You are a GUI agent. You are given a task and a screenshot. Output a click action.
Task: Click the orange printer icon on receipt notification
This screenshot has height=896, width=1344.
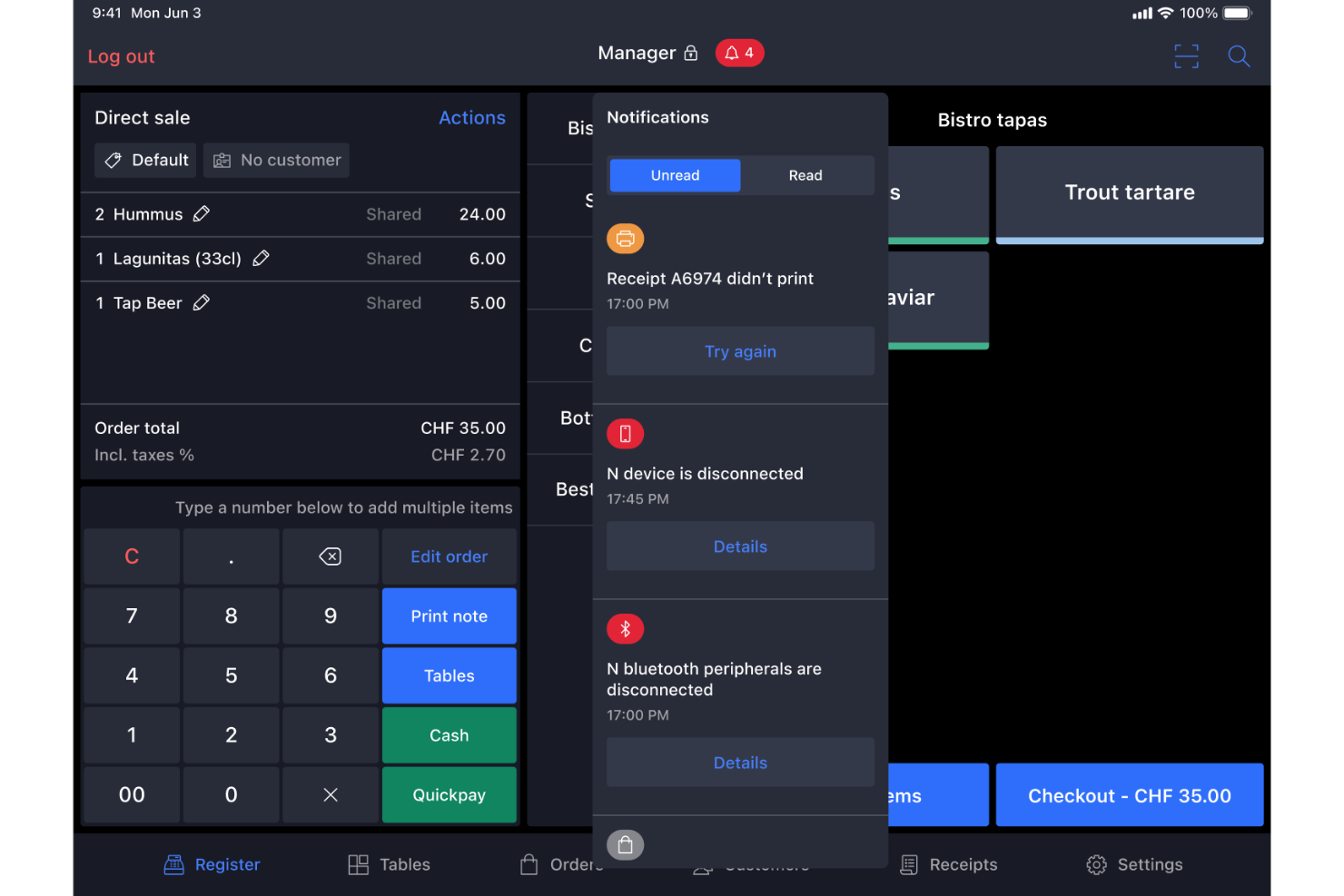(625, 239)
